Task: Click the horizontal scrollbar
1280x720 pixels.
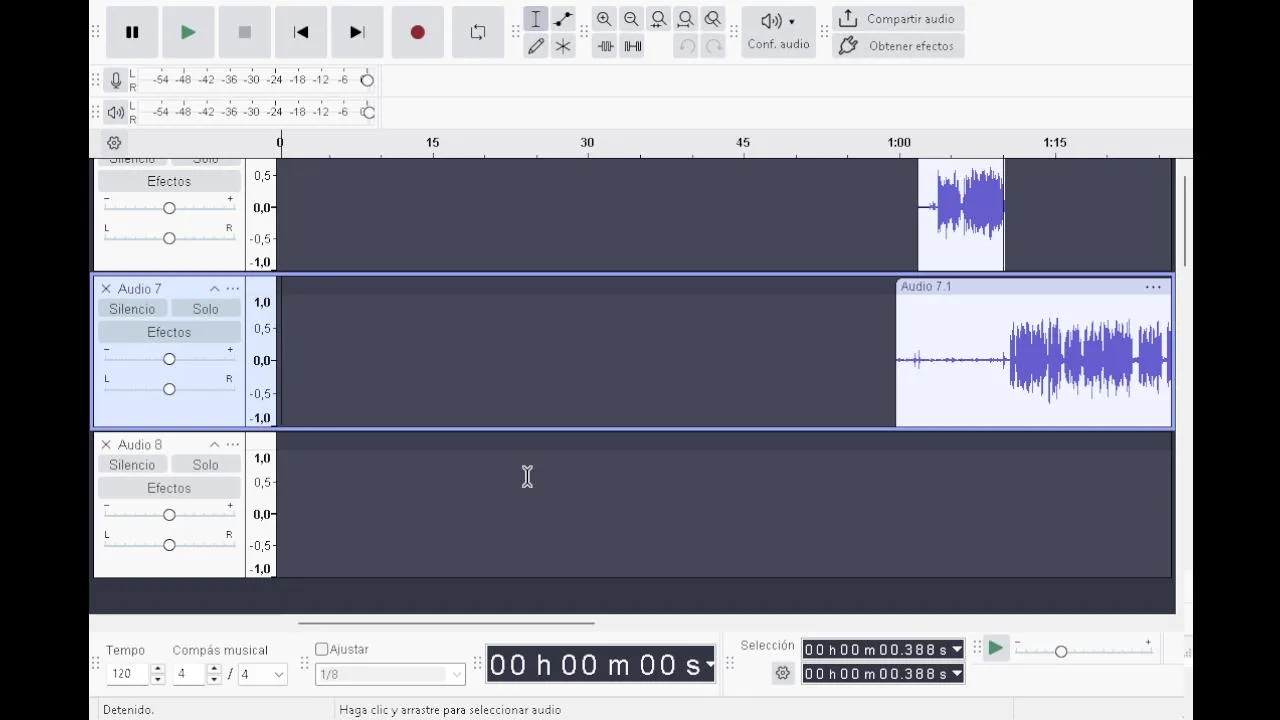Action: pos(446,623)
